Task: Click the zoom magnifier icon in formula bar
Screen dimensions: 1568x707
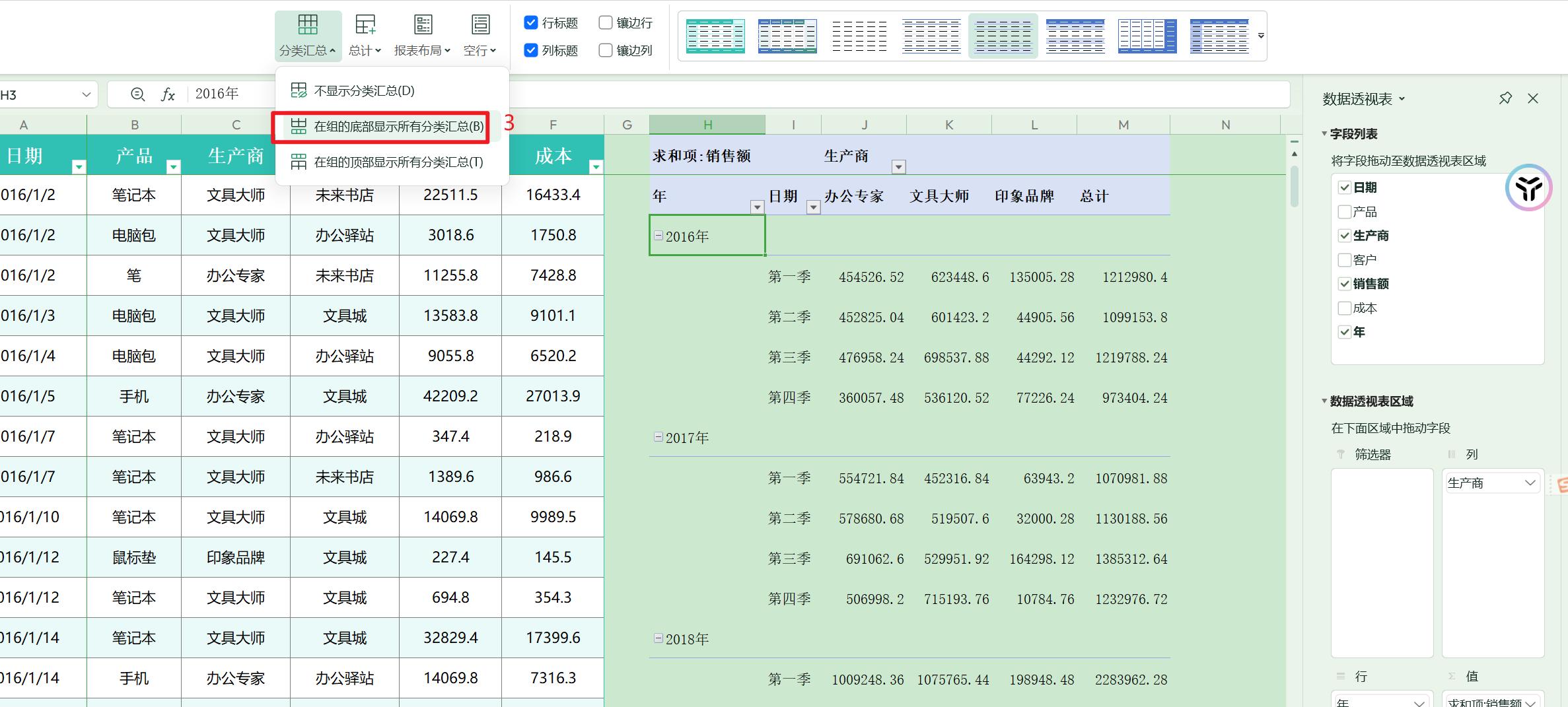Action: click(x=137, y=94)
